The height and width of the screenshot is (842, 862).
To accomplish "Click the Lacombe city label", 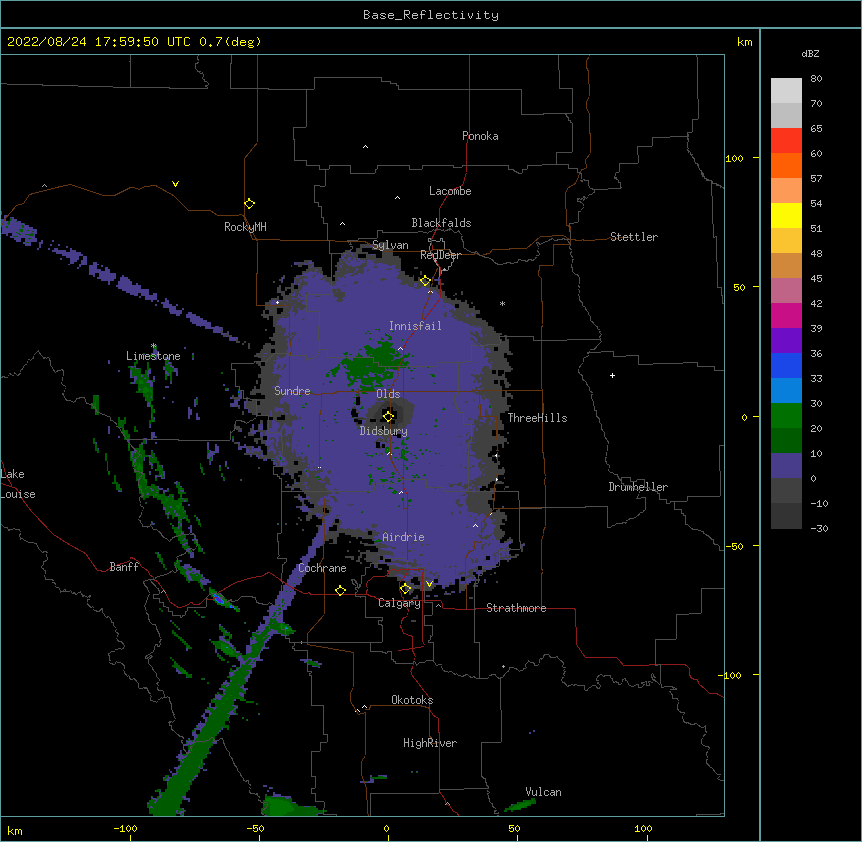I will tap(450, 191).
